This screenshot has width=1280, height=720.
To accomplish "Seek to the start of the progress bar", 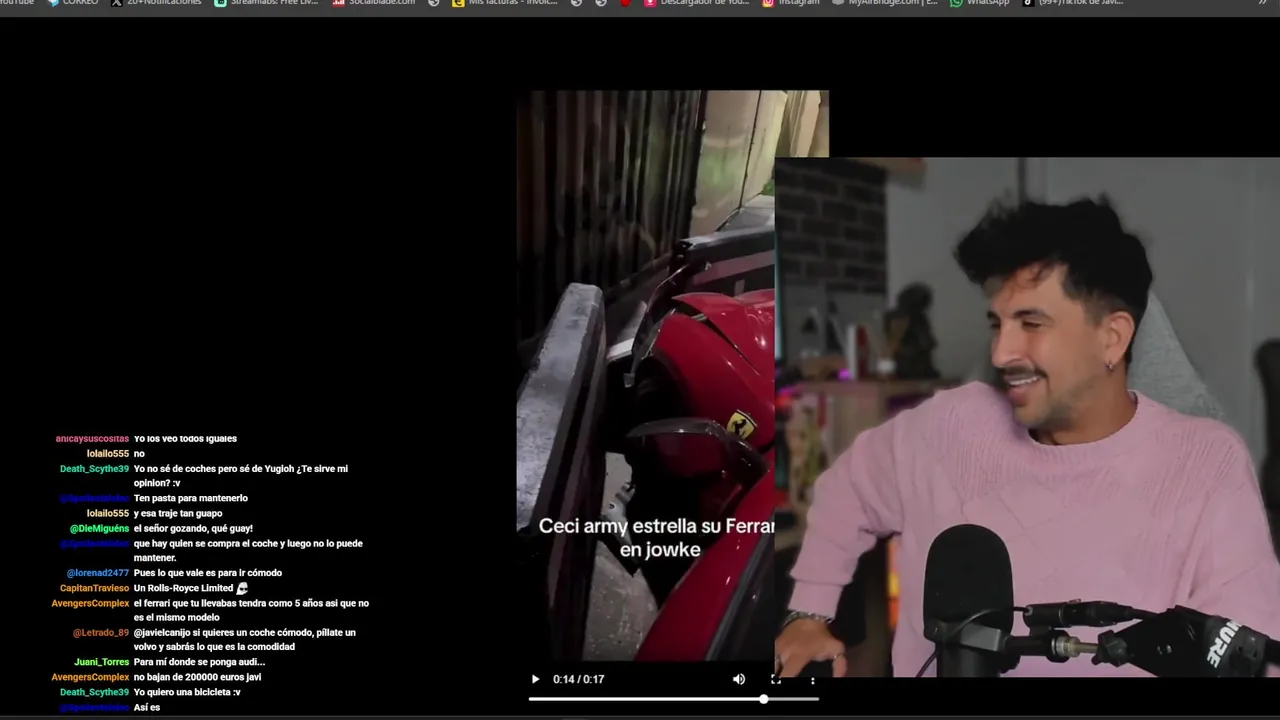I will click(x=531, y=699).
